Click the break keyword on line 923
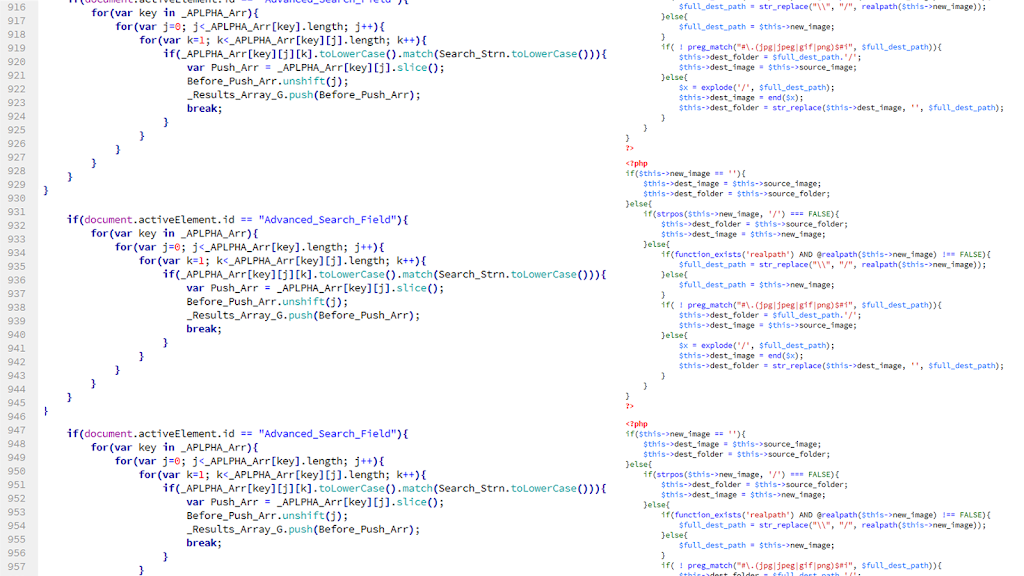 [202, 109]
